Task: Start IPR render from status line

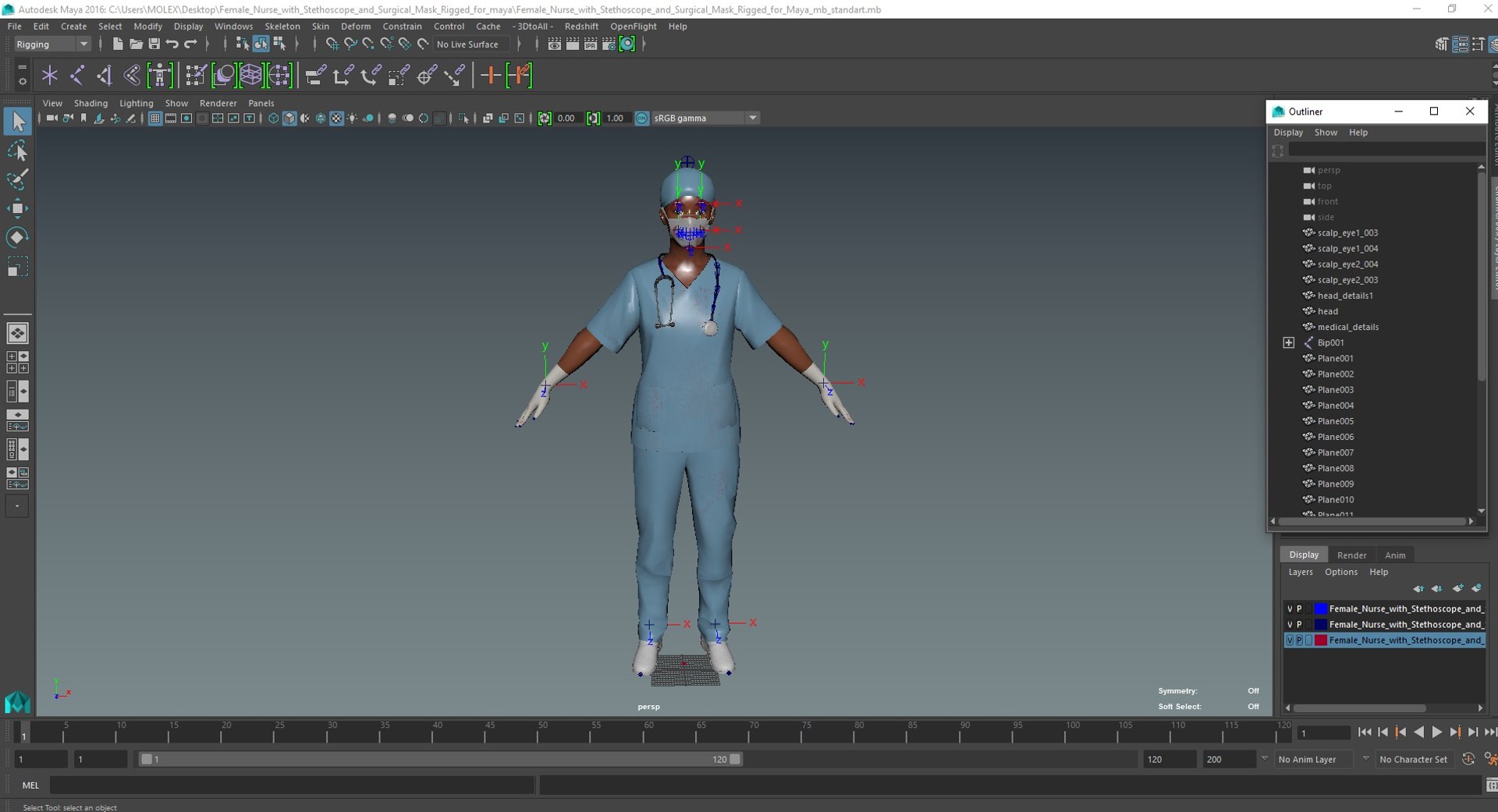Action: (591, 44)
